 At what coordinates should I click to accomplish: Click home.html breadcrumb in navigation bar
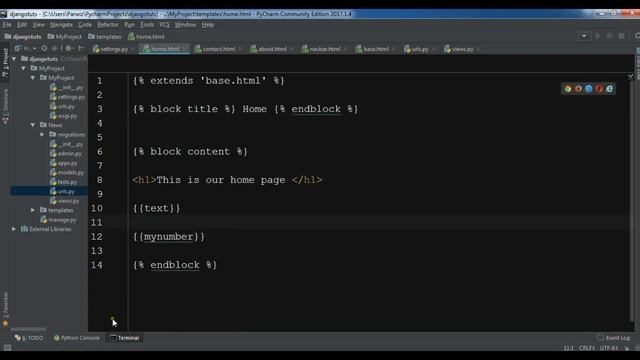tap(146, 36)
